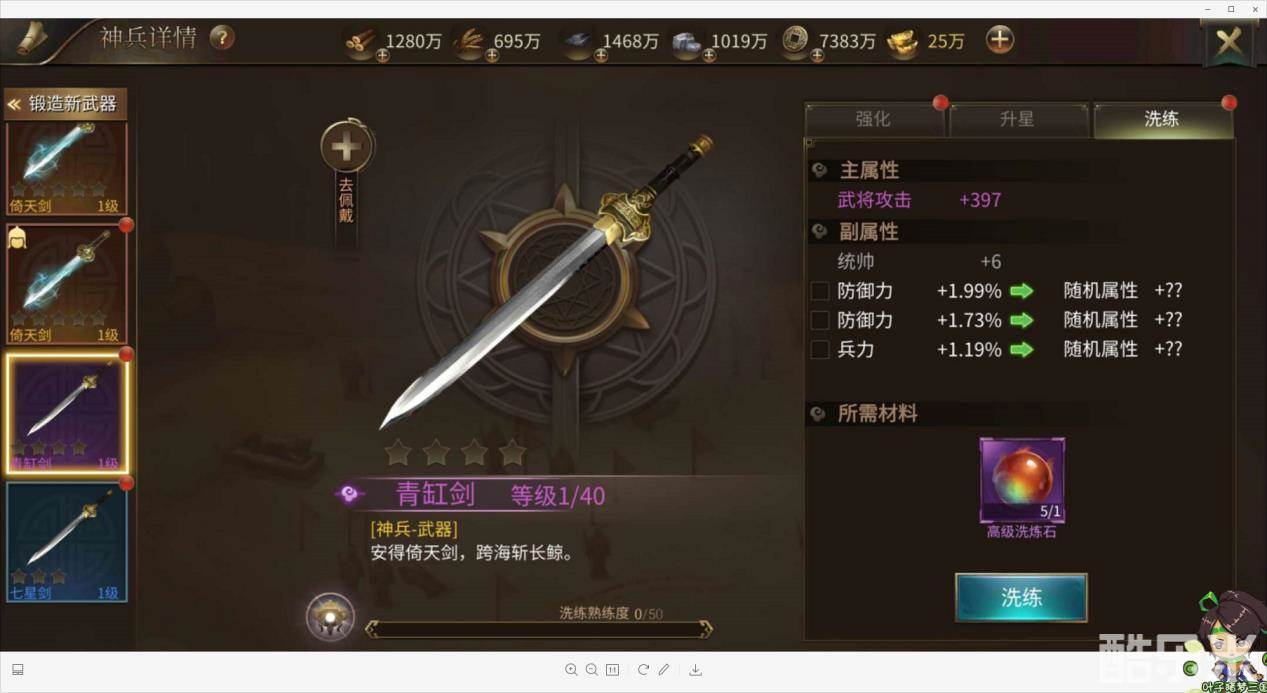Check the 防御力 +1.73% attribute box
Screen dimensions: 1267x693
click(820, 320)
